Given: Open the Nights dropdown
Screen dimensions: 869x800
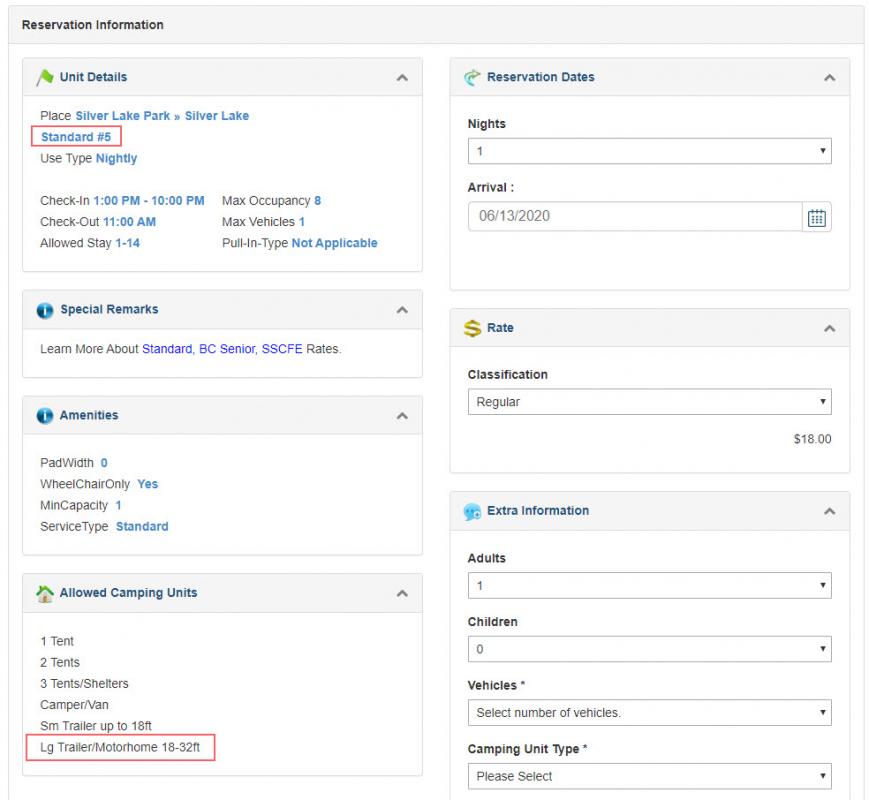Looking at the screenshot, I should click(650, 151).
